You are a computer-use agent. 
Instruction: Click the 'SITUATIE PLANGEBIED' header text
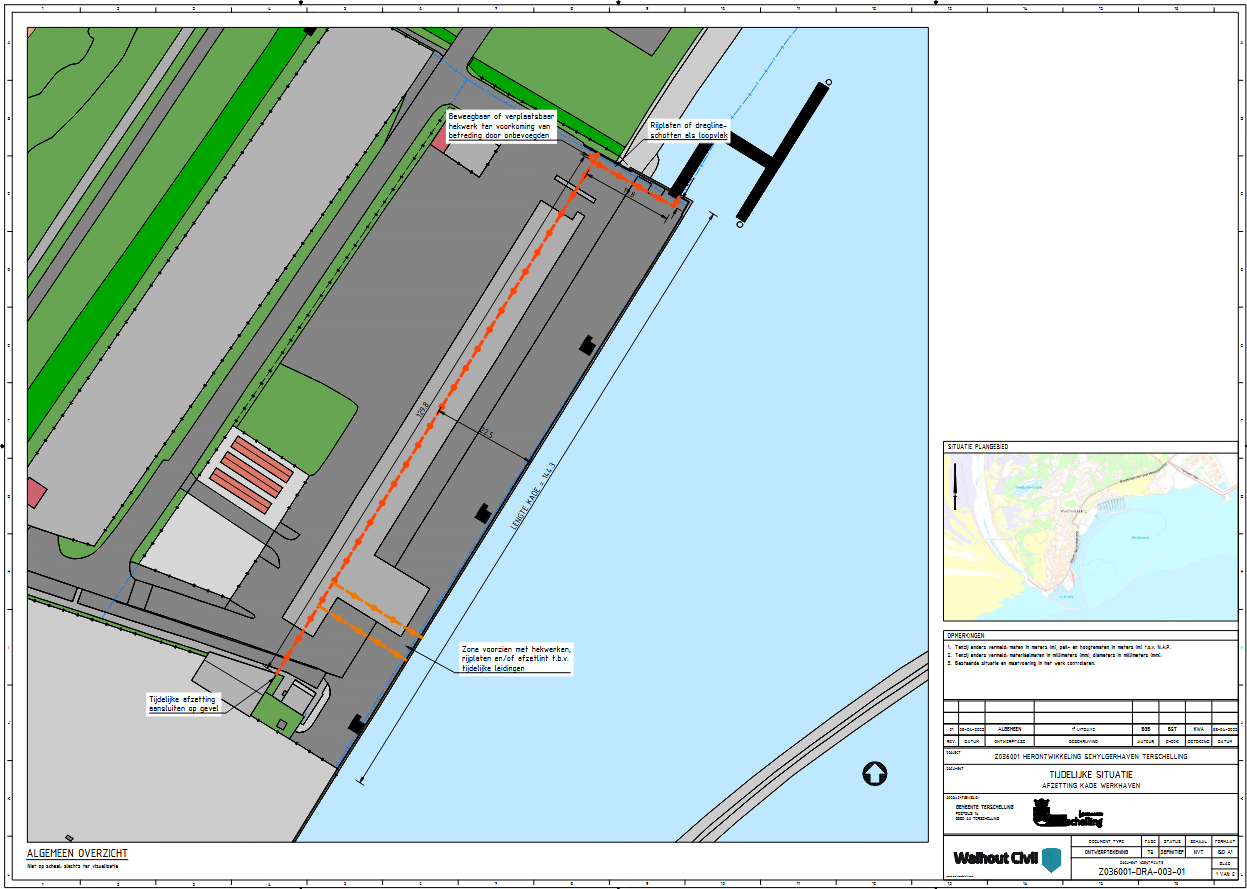[x=977, y=446]
